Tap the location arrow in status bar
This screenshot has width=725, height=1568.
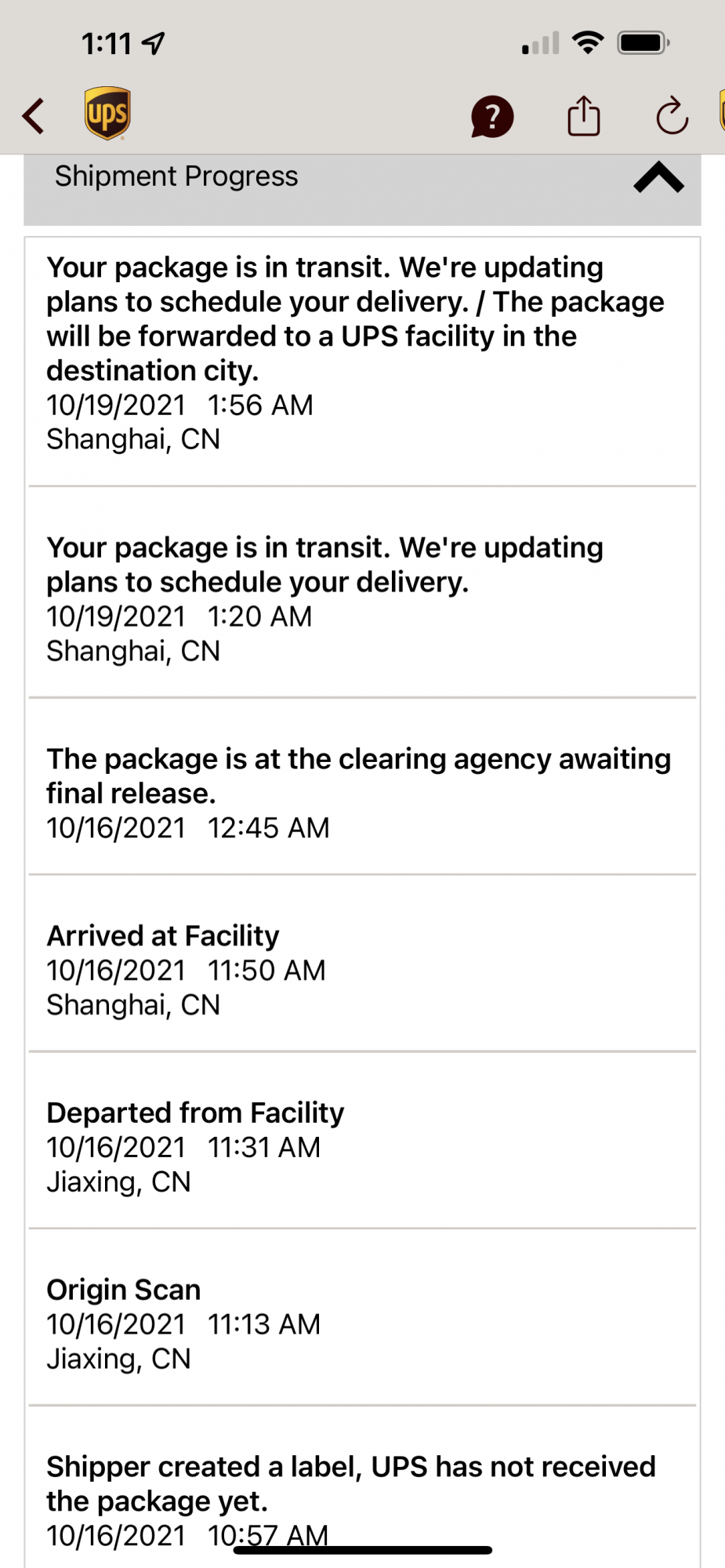tap(154, 44)
